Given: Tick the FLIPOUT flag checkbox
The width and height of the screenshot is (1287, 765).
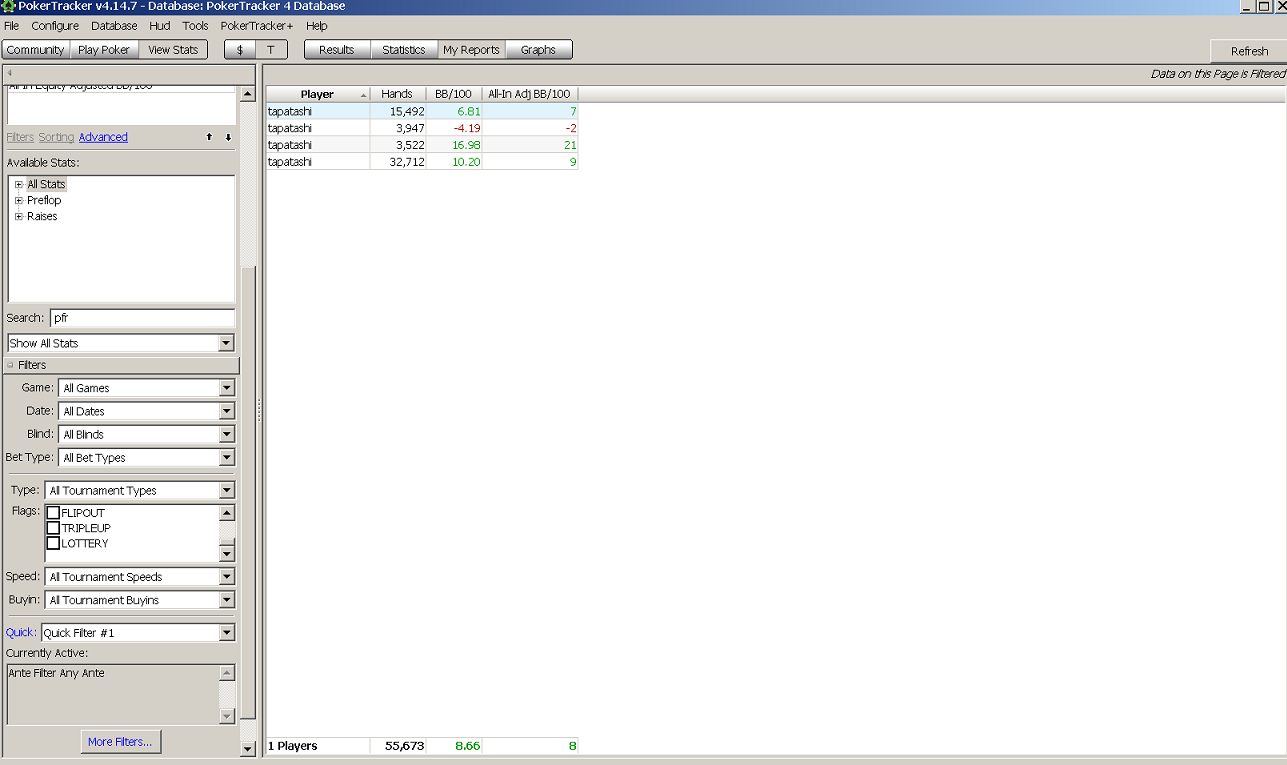Looking at the screenshot, I should coord(54,513).
